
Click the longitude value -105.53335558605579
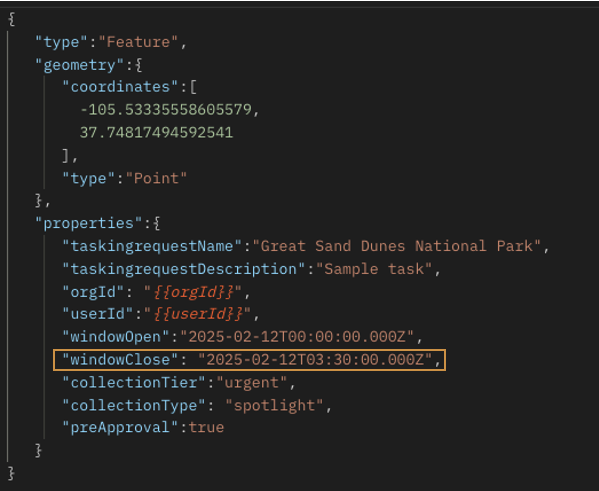click(x=166, y=110)
